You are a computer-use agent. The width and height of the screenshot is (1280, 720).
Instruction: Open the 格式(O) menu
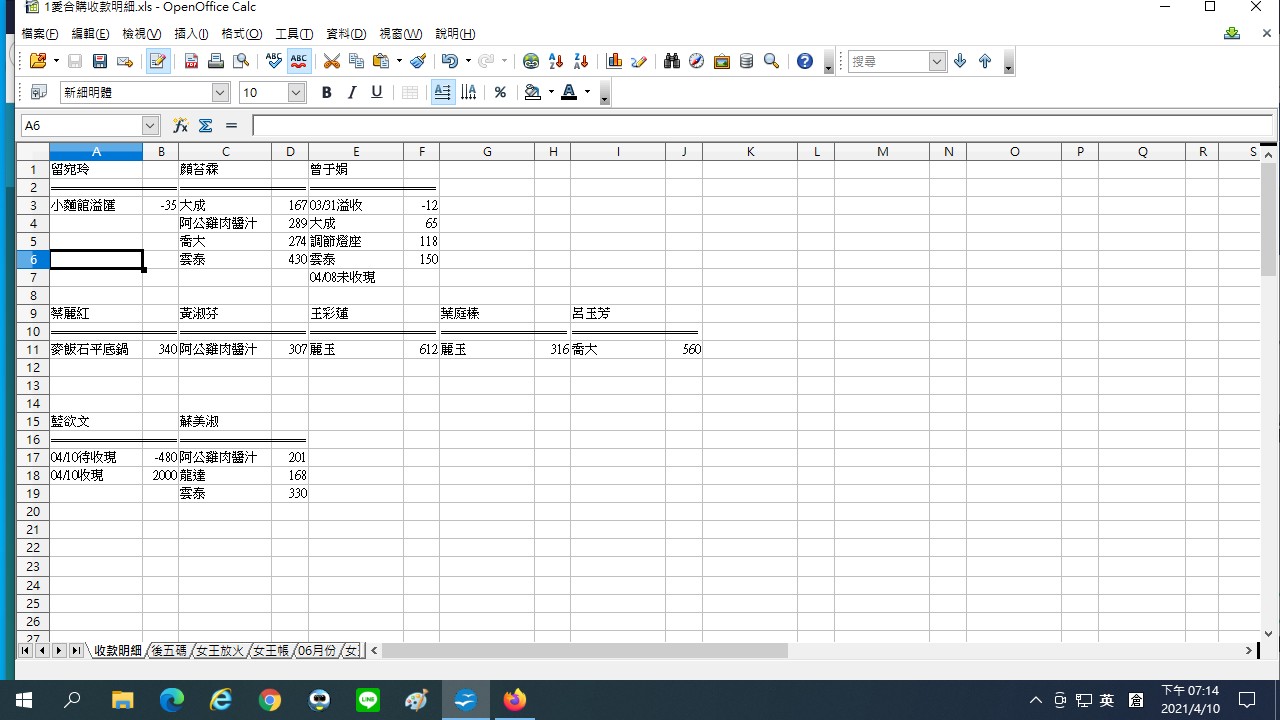tap(241, 34)
